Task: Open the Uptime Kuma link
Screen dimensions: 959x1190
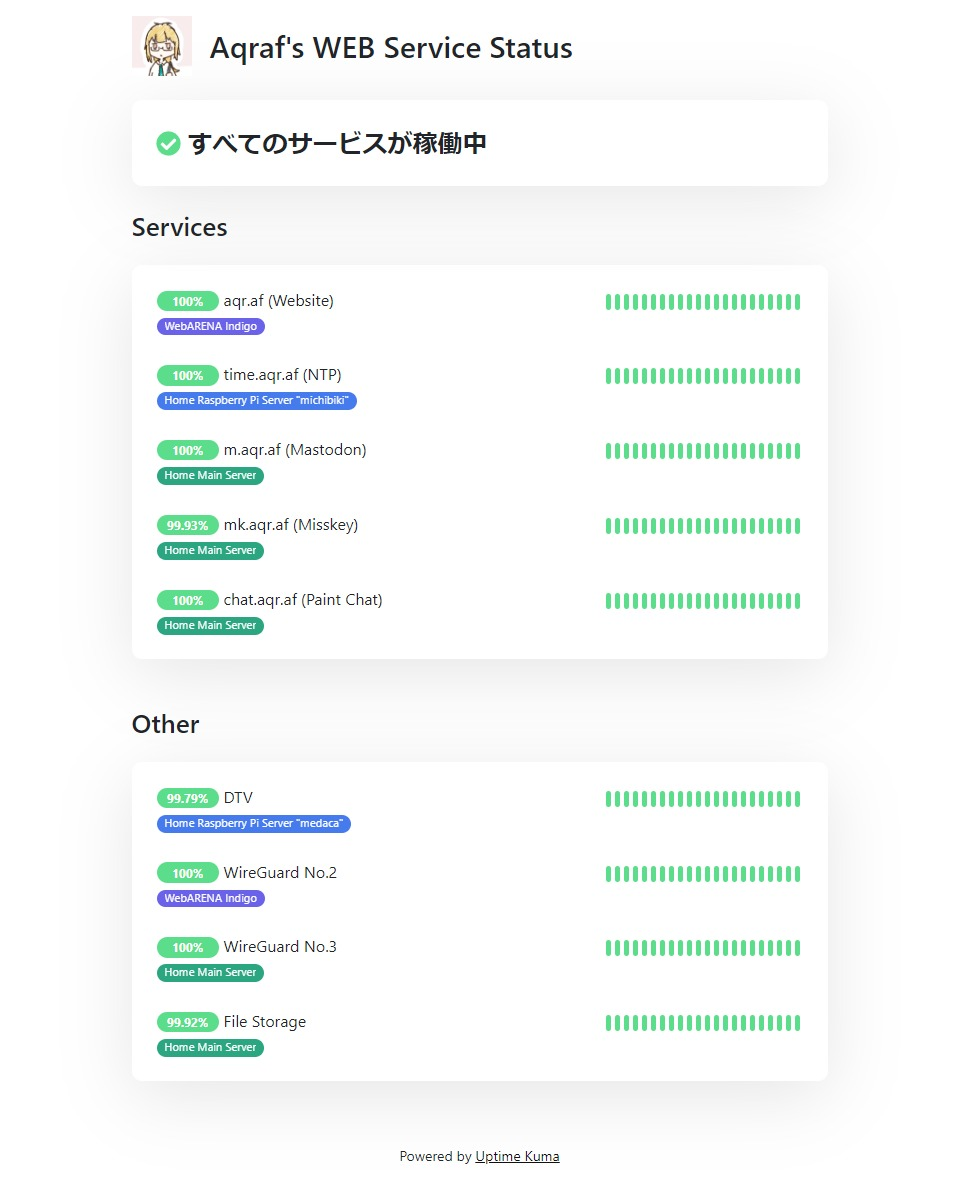Action: [517, 1156]
